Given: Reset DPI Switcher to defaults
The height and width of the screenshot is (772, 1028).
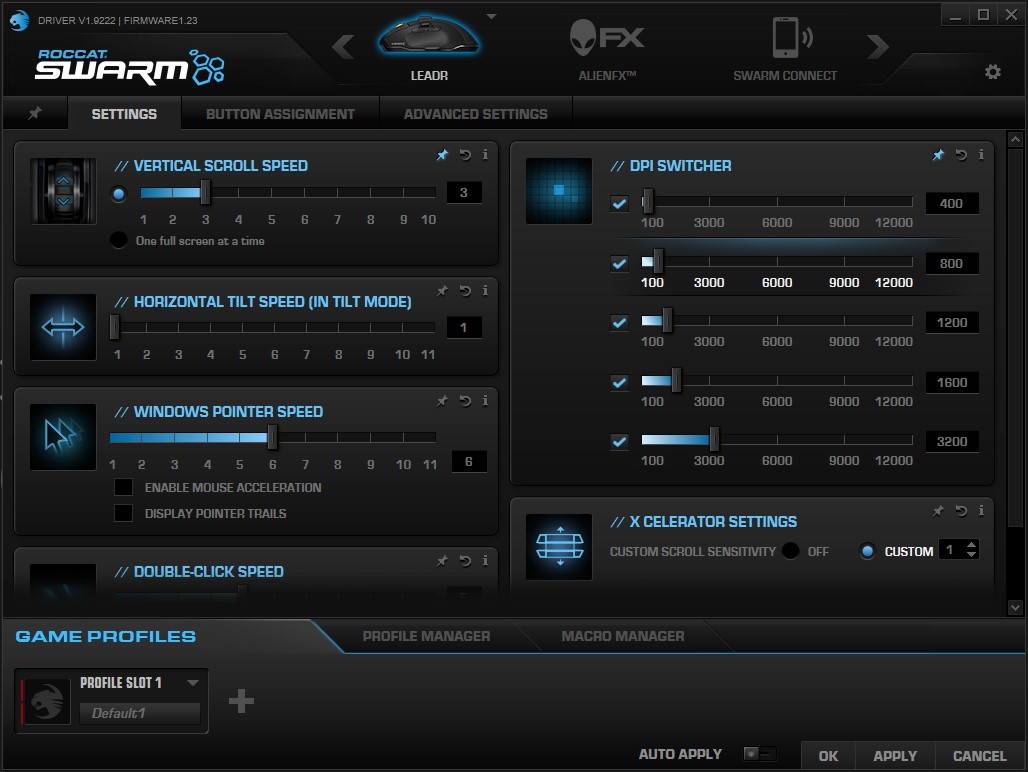Looking at the screenshot, I should (x=960, y=155).
